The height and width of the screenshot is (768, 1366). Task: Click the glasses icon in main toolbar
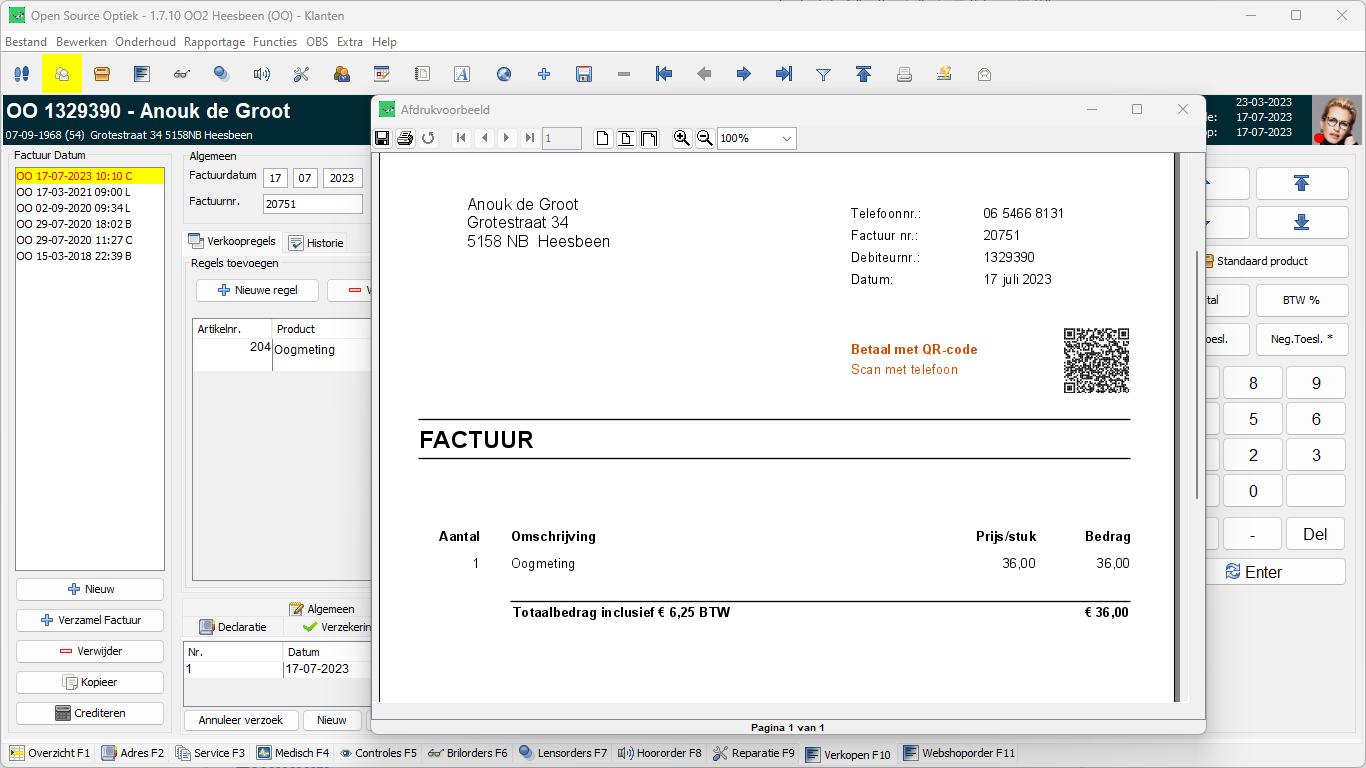pyautogui.click(x=181, y=74)
